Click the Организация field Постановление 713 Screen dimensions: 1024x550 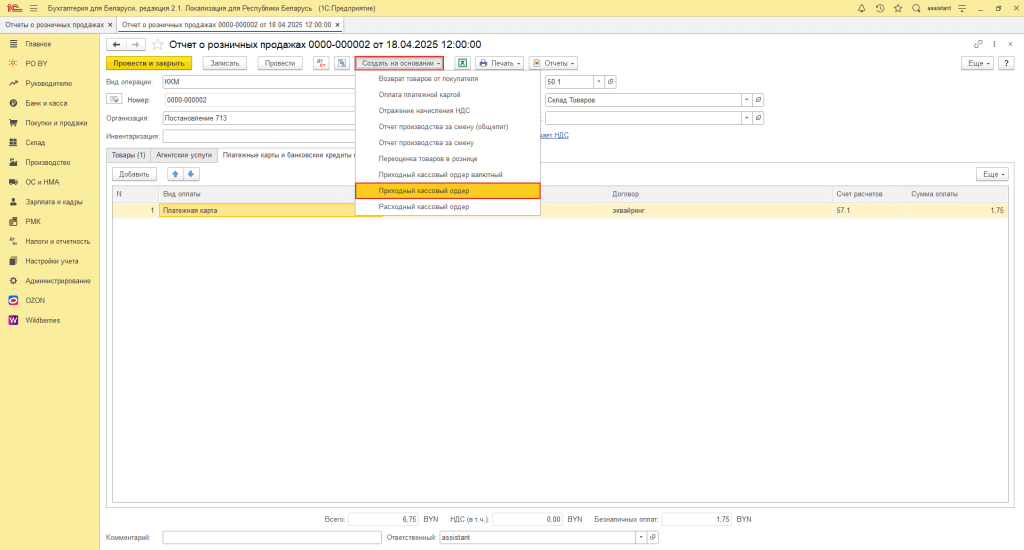tap(260, 118)
